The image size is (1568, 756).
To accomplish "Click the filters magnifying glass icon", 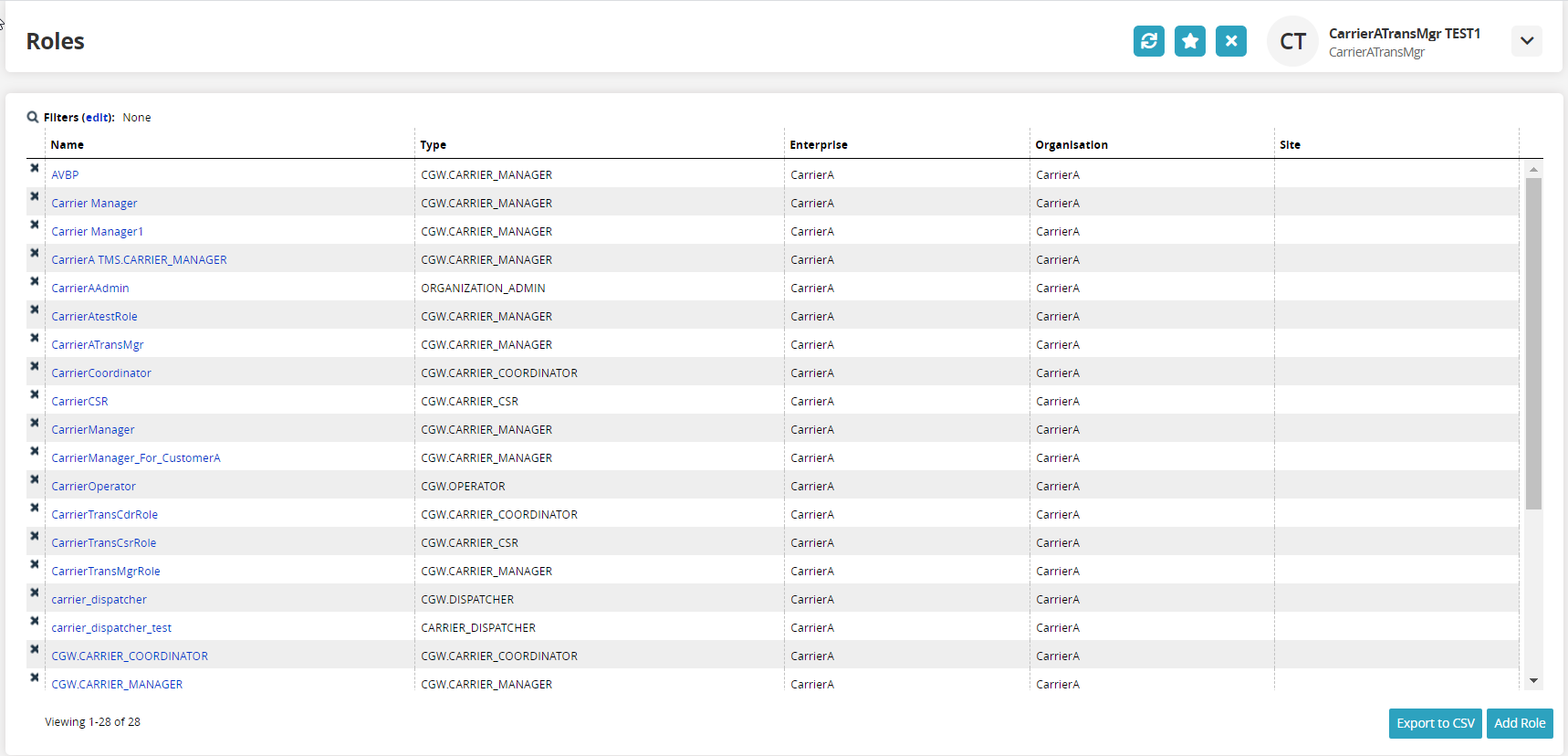I will (x=33, y=117).
